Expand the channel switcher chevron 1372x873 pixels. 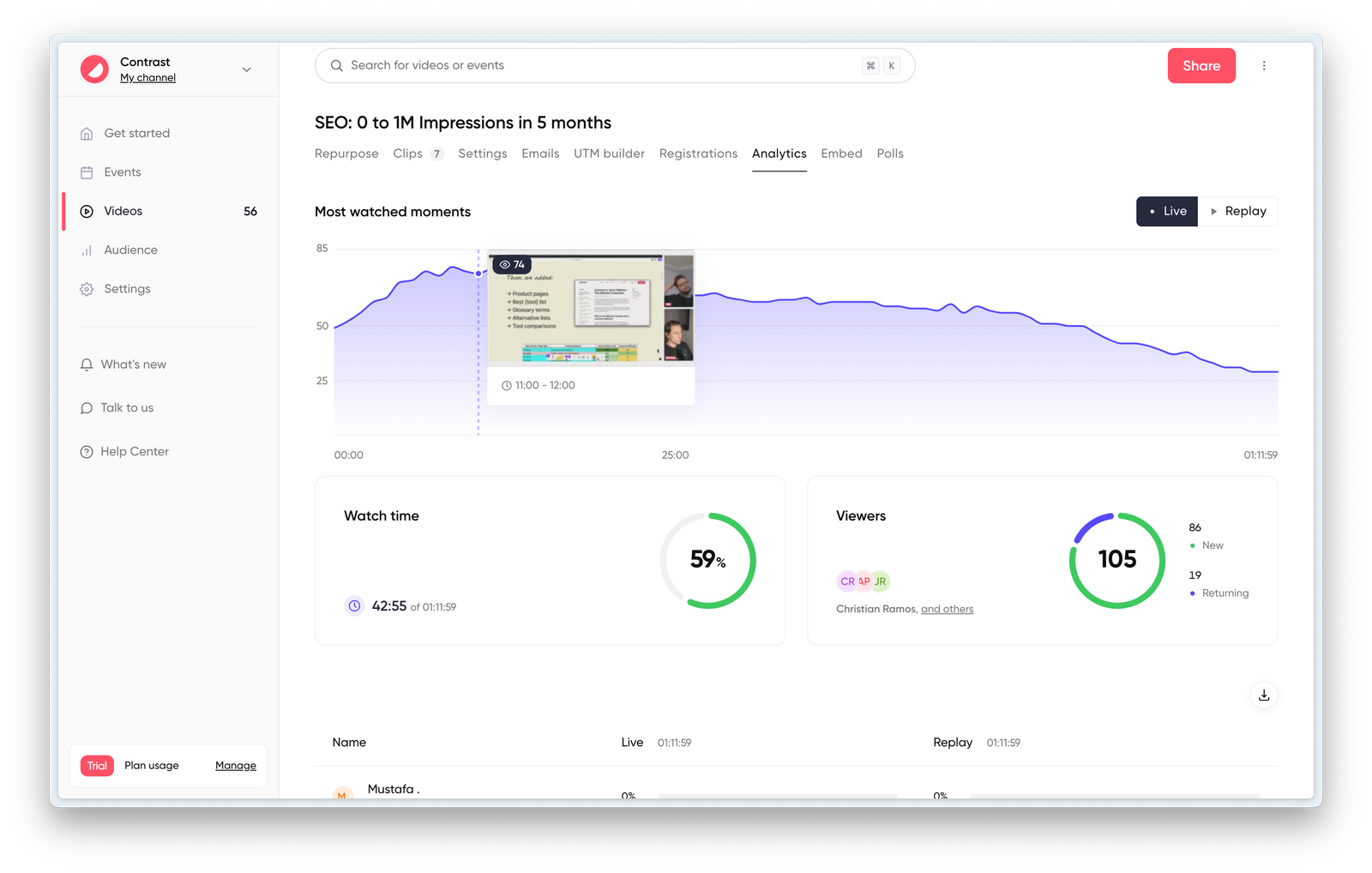[246, 69]
